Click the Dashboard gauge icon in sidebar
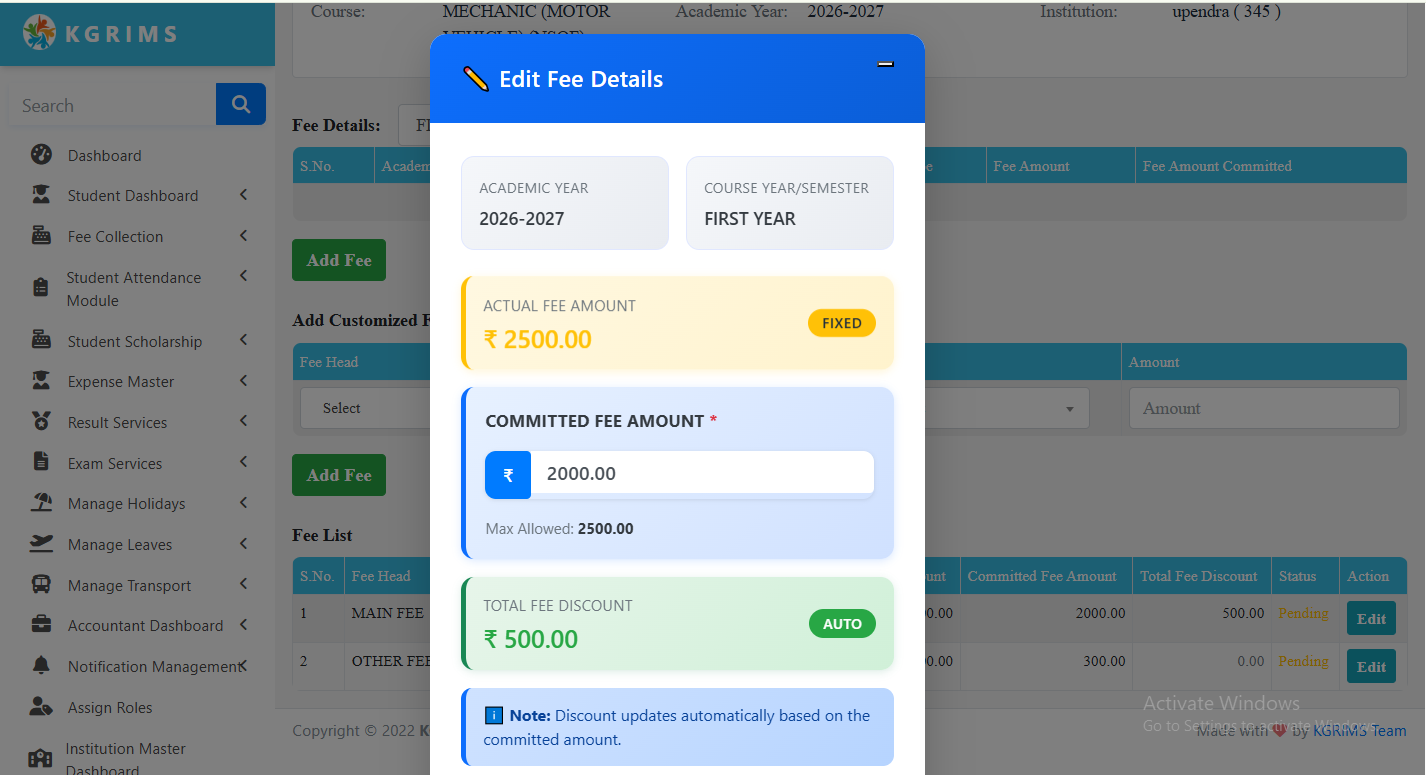Image resolution: width=1426 pixels, height=775 pixels. point(41,155)
